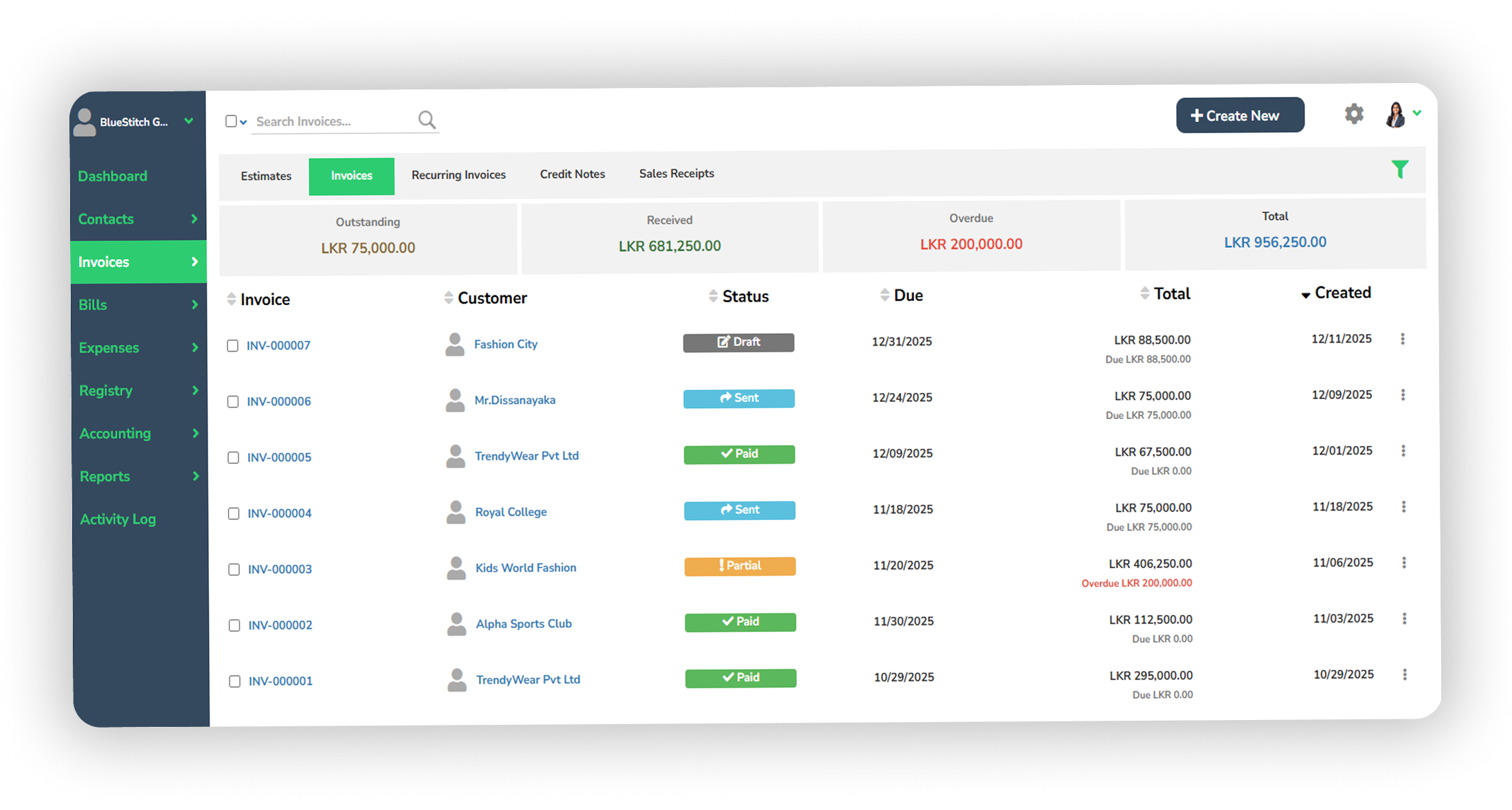Click the Create New button
The height and width of the screenshot is (810, 1512).
coord(1240,115)
